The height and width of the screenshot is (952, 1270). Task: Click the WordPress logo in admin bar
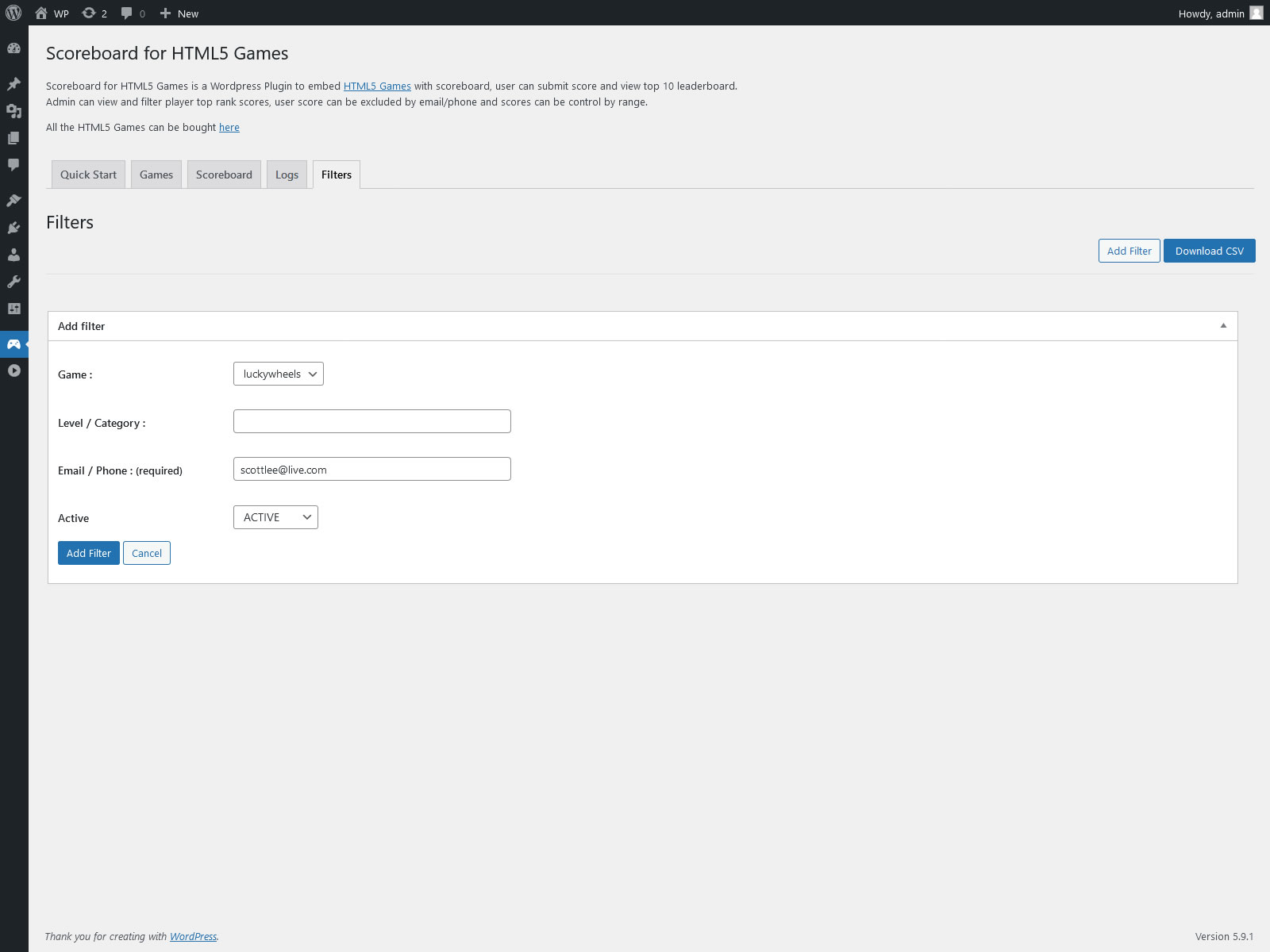tap(13, 13)
